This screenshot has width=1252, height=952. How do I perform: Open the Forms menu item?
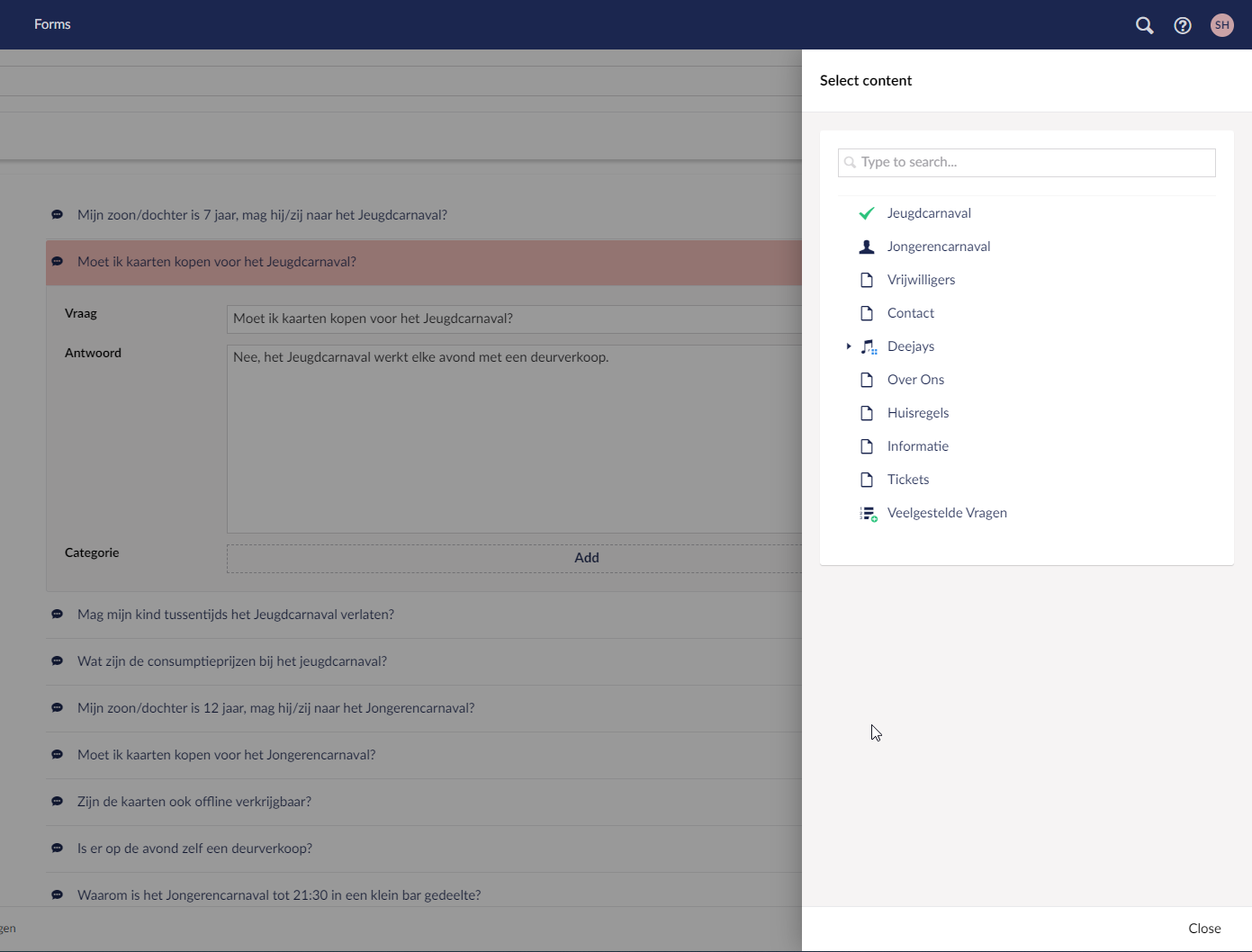(51, 24)
